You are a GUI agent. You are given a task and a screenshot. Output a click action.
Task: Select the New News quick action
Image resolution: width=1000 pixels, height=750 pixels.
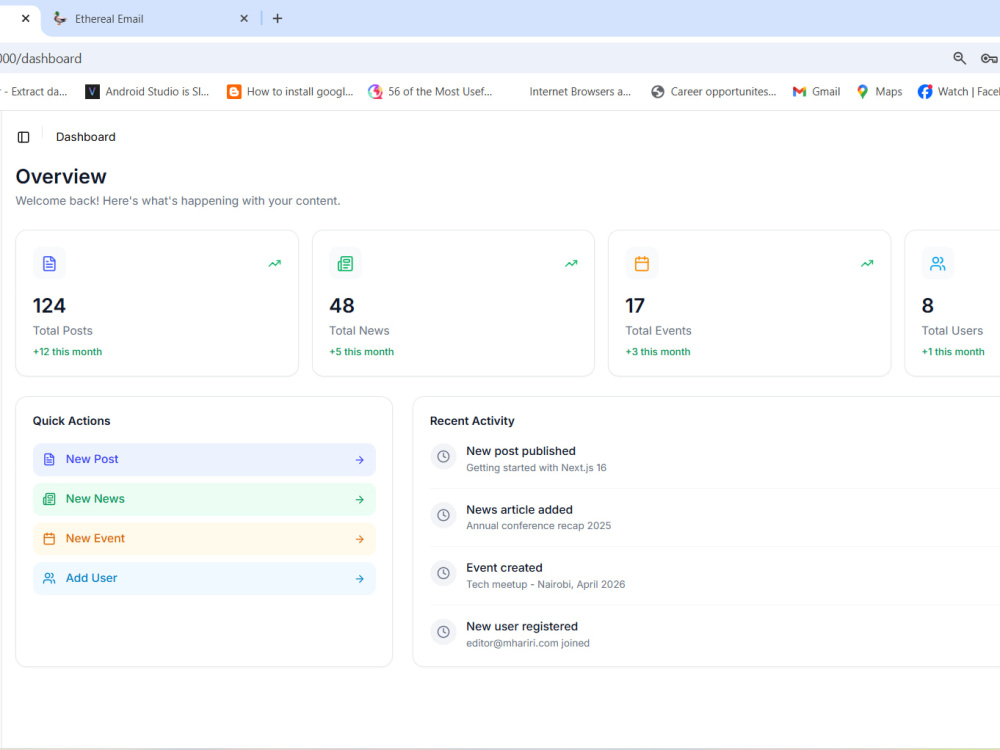click(204, 499)
